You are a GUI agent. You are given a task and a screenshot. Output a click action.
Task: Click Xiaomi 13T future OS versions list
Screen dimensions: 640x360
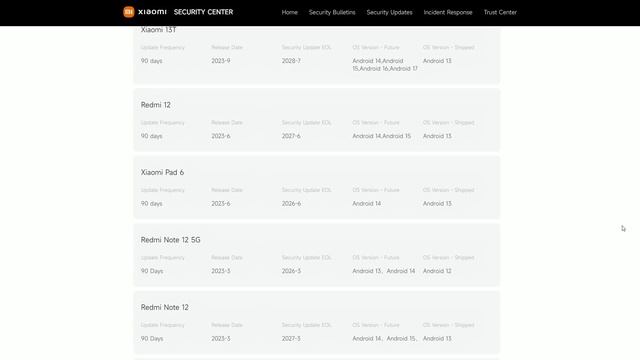point(385,64)
